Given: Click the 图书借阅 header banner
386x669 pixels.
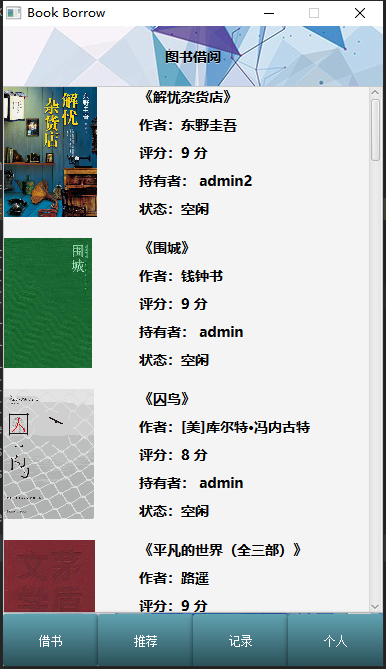Looking at the screenshot, I should [193, 56].
